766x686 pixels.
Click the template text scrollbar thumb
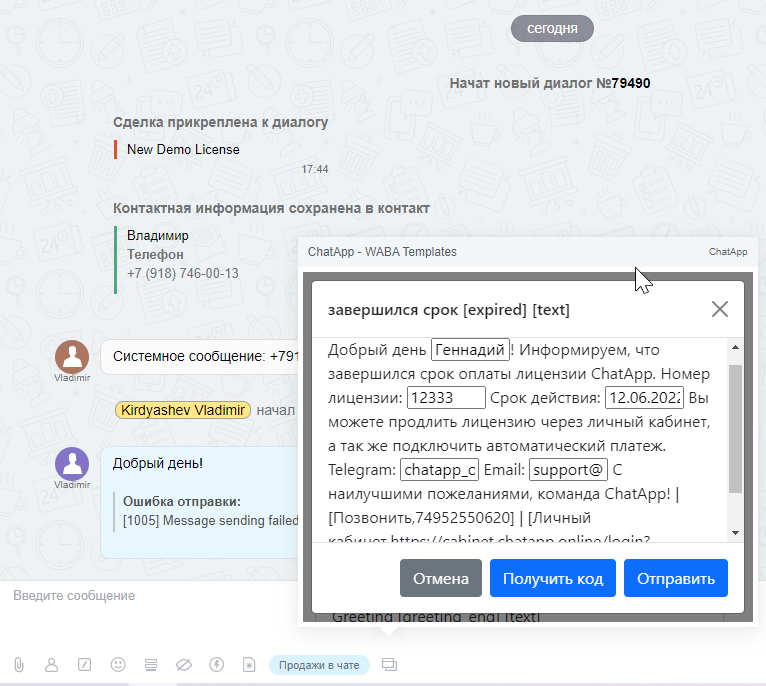point(735,428)
